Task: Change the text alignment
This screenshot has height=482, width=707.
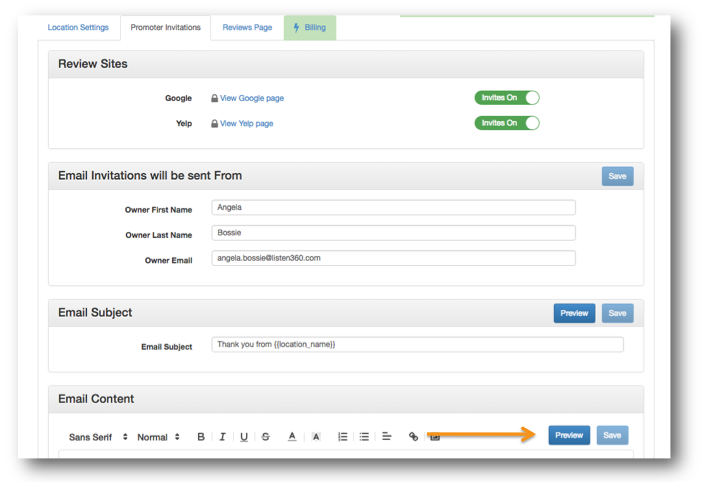Action: pyautogui.click(x=386, y=436)
